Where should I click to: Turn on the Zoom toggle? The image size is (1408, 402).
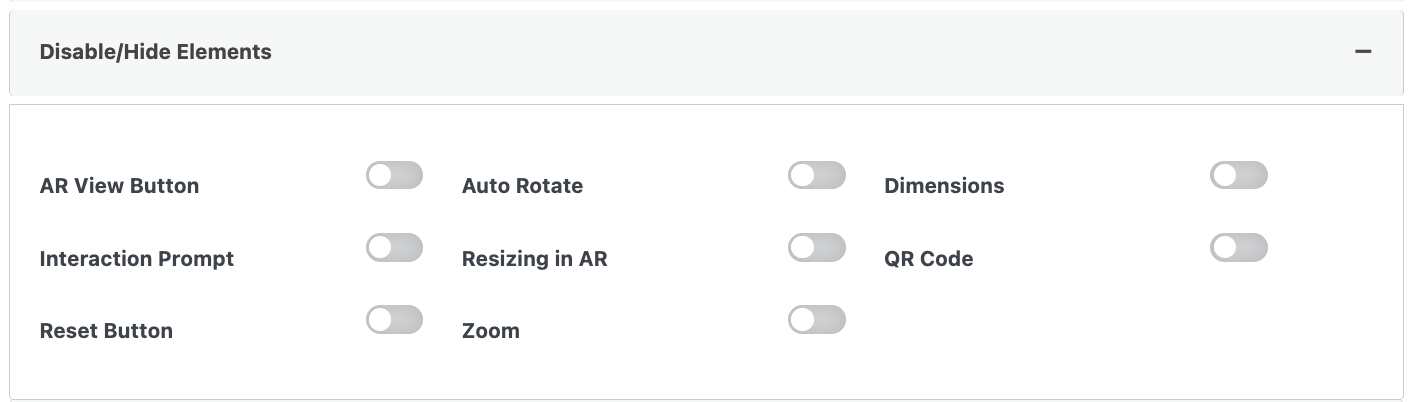(816, 320)
